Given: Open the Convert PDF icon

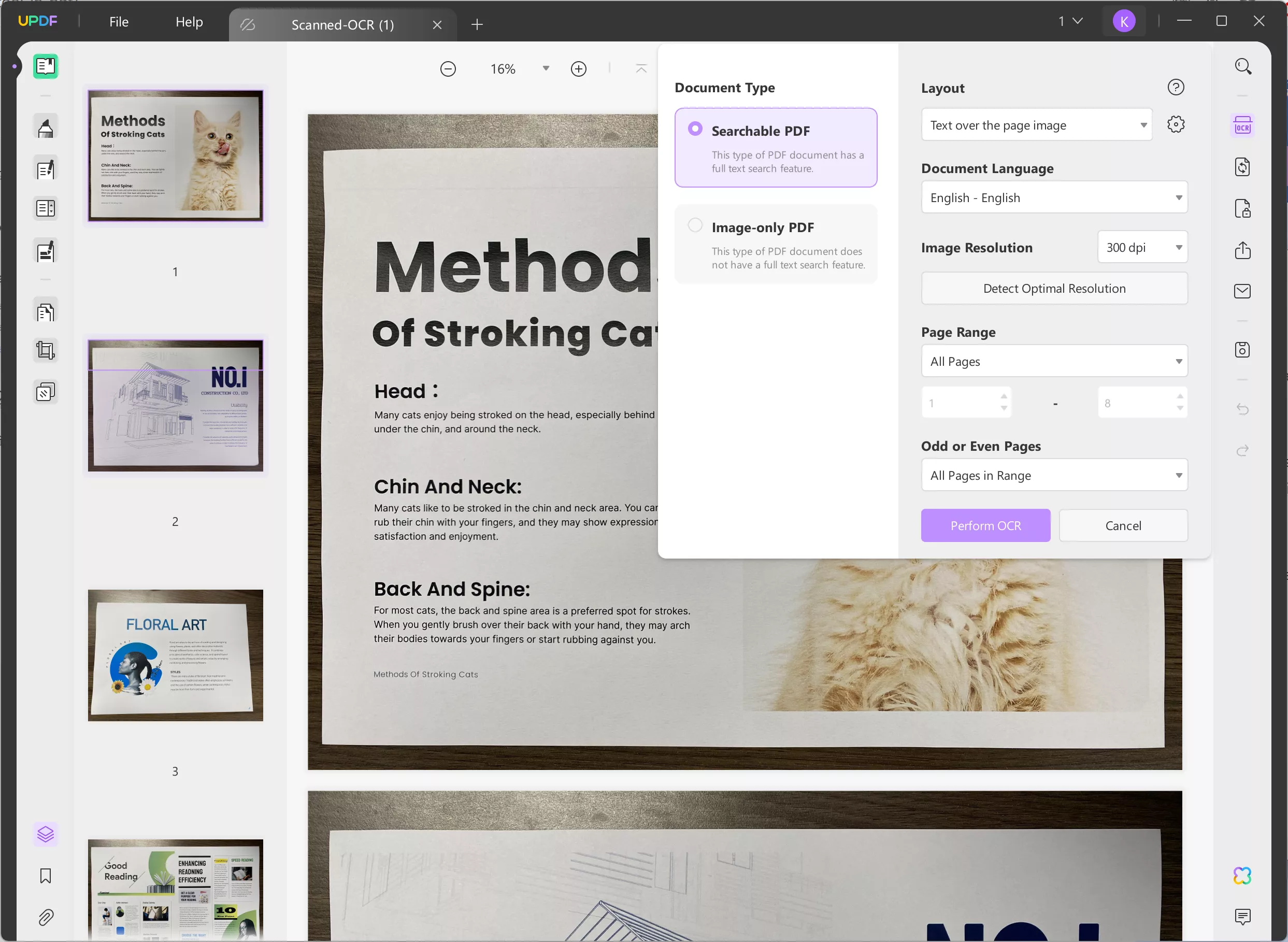Looking at the screenshot, I should point(1242,167).
